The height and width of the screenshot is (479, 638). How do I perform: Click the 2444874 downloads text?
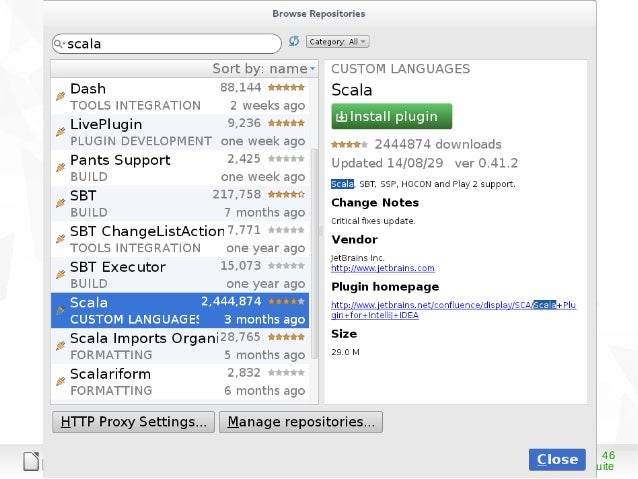438,144
